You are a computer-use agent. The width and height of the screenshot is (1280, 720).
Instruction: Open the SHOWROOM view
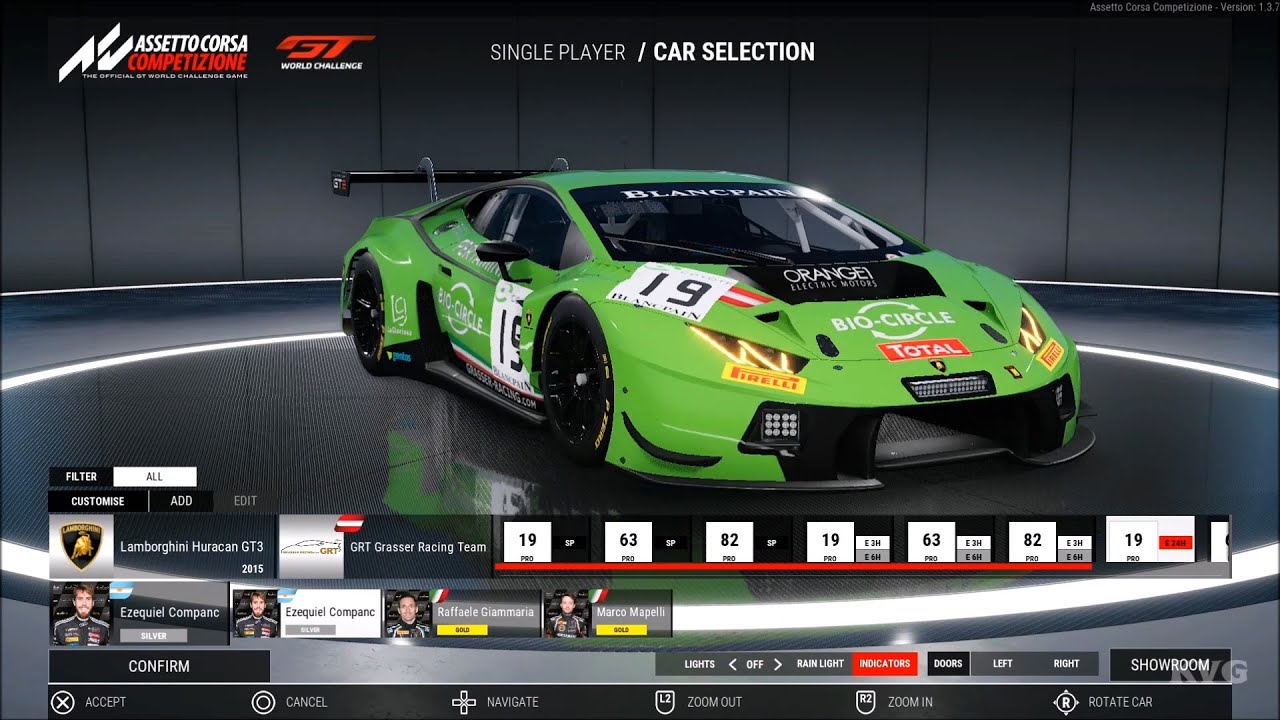pyautogui.click(x=1169, y=665)
